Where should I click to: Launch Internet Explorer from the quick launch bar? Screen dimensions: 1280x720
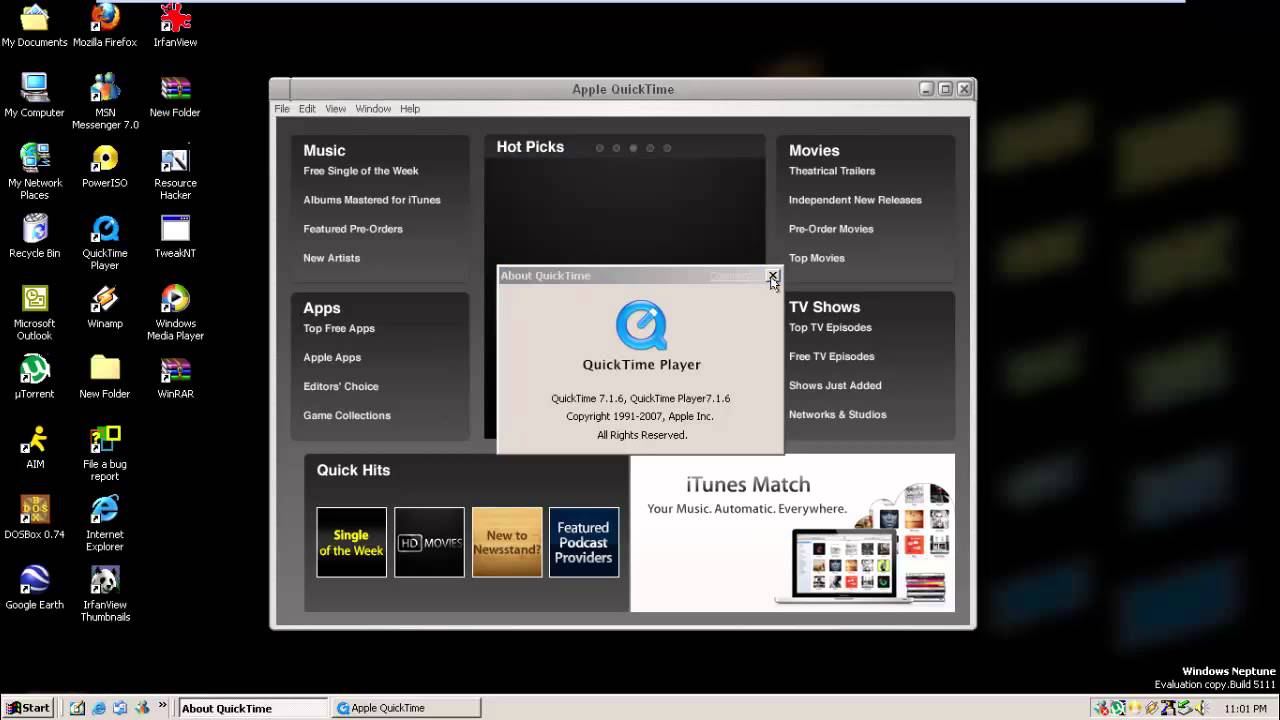tap(99, 708)
